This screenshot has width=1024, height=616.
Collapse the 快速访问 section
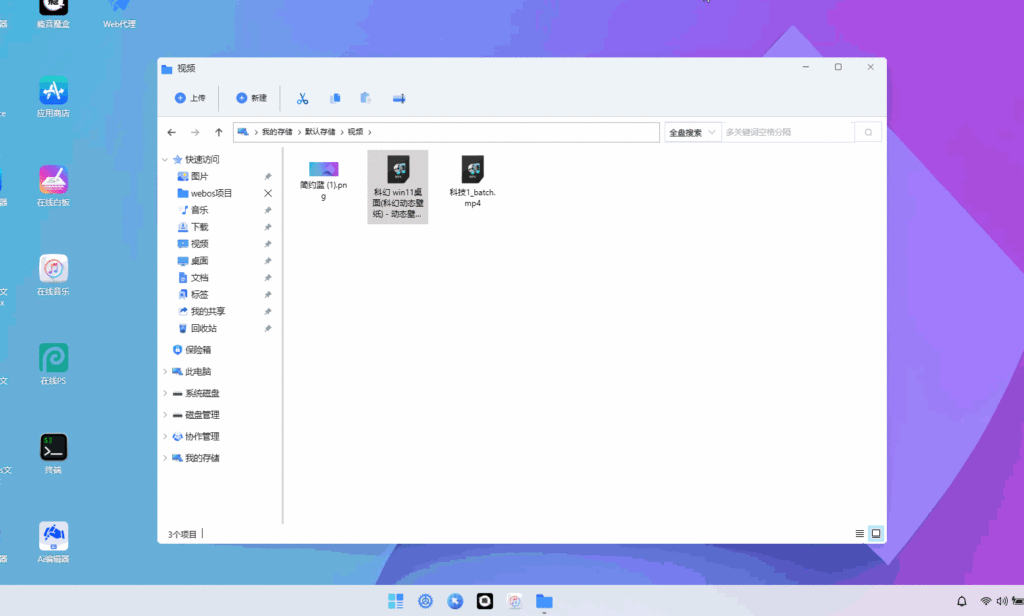(164, 159)
